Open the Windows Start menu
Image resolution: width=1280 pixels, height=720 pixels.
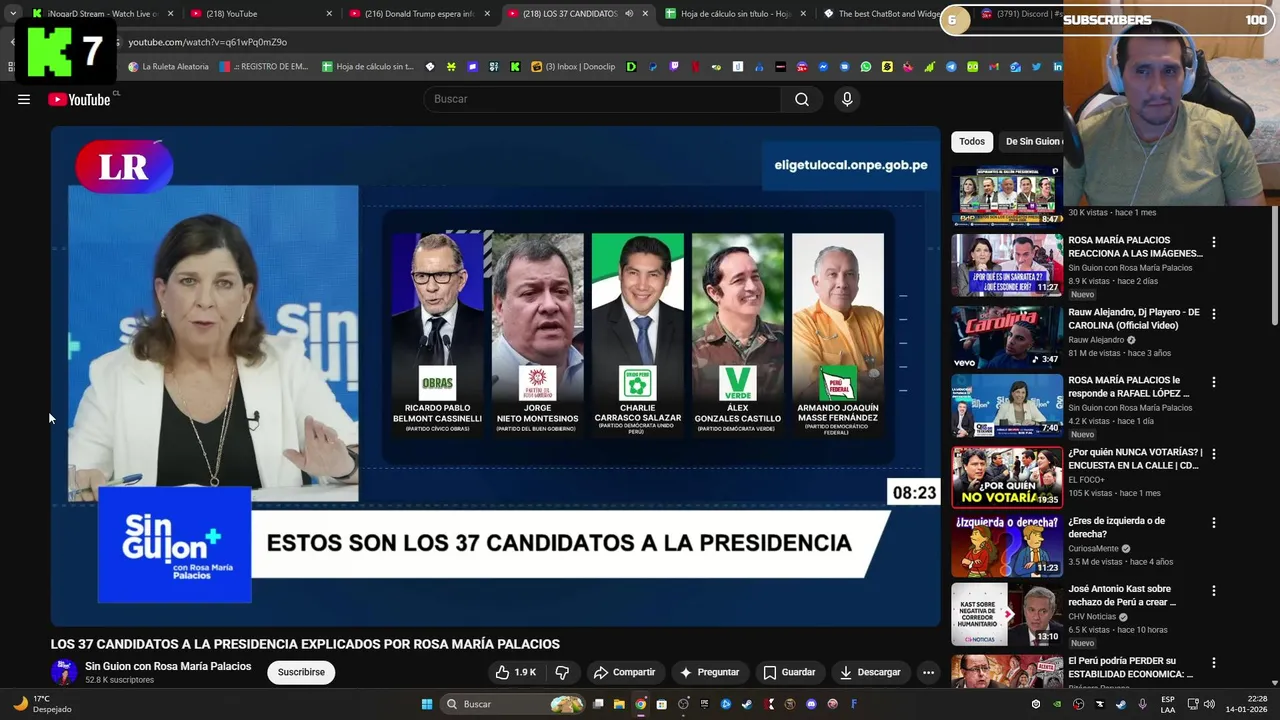(427, 704)
